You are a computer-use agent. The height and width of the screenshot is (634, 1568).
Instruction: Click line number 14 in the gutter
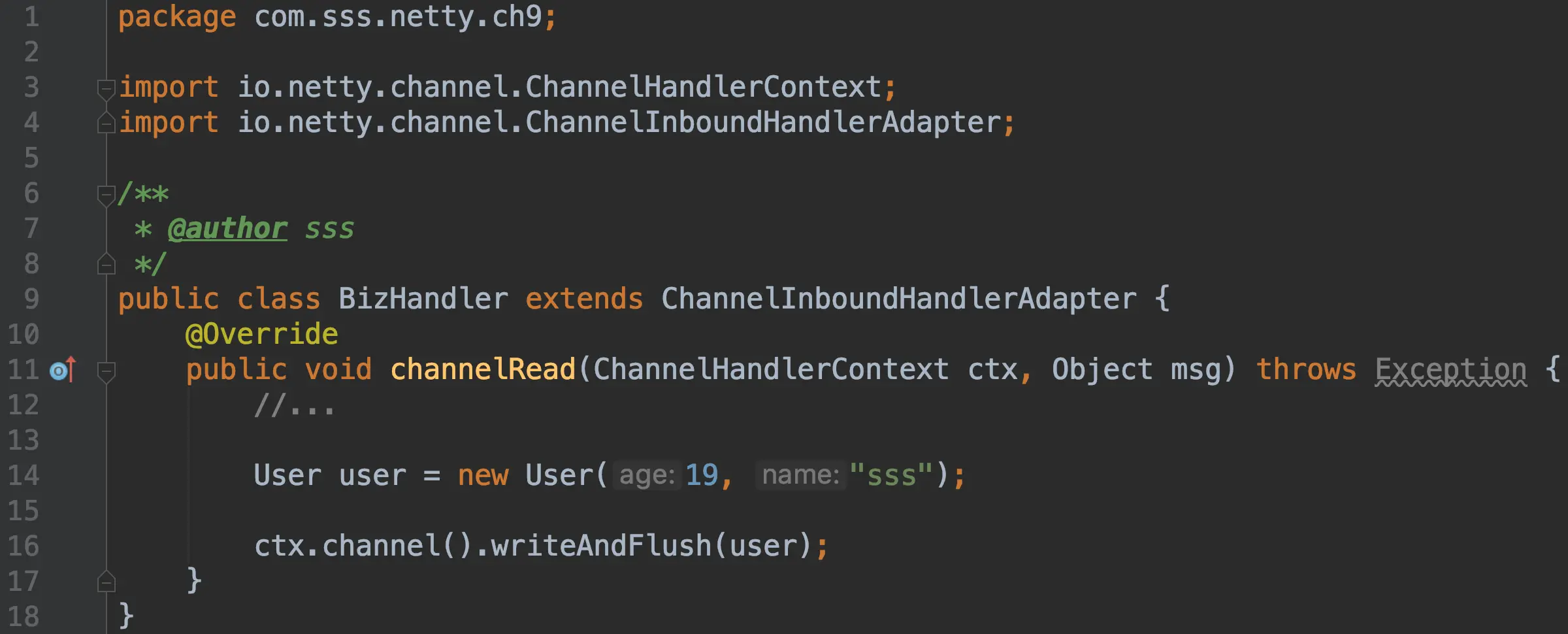click(x=24, y=476)
